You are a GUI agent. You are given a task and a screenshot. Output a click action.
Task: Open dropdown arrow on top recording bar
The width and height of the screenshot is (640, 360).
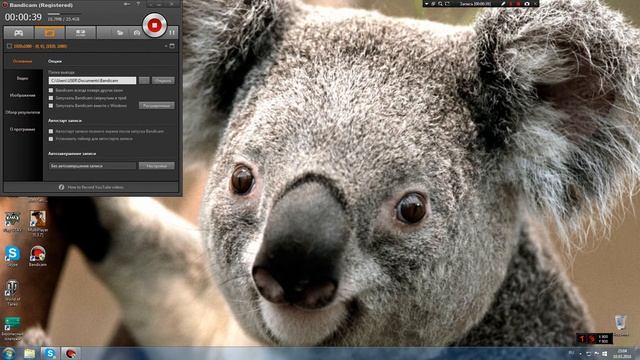tap(427, 4)
